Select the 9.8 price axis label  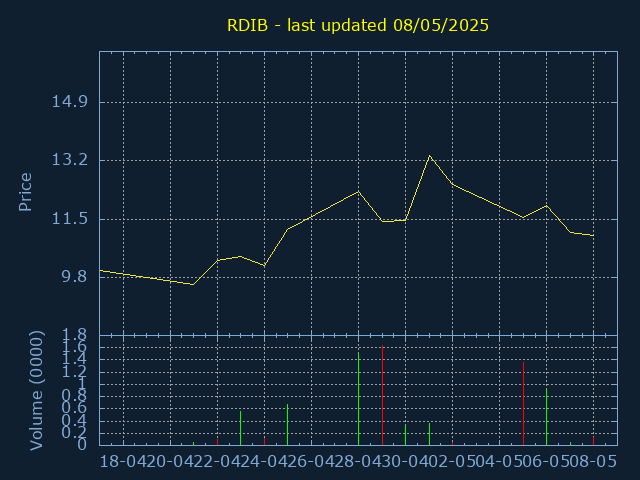click(75, 277)
